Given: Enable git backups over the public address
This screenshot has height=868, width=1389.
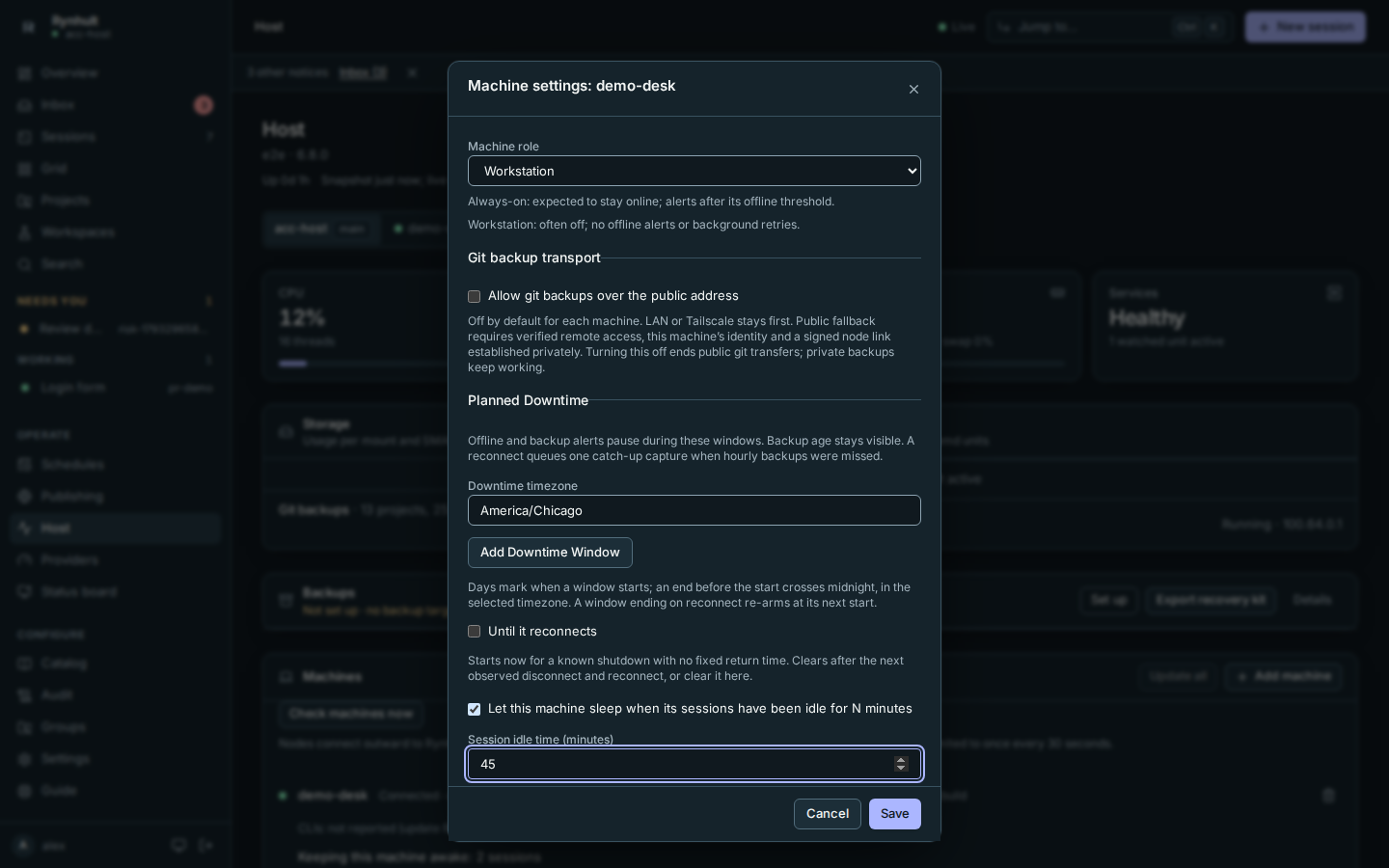Looking at the screenshot, I should tap(474, 296).
